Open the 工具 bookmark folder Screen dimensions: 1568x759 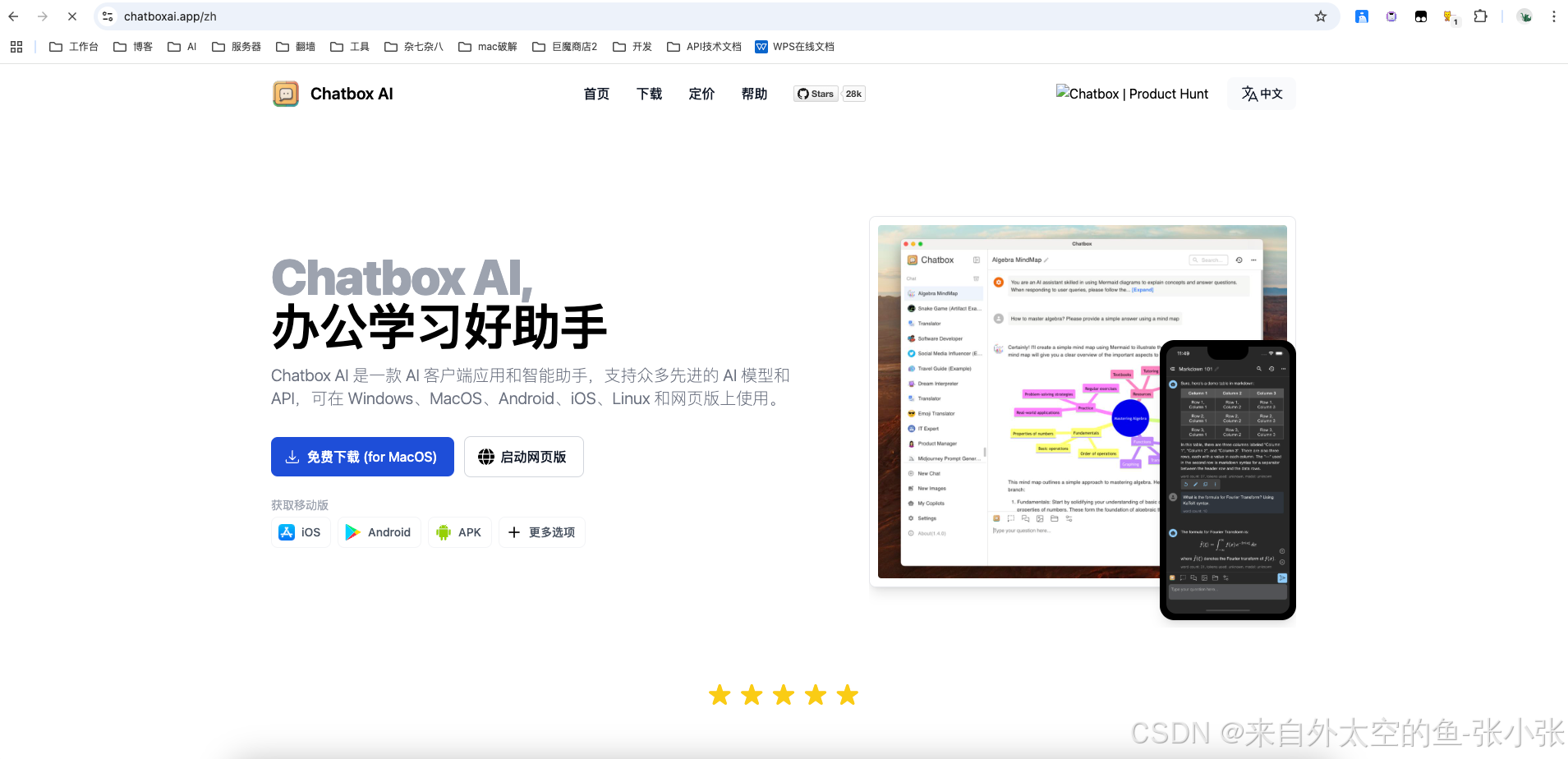pyautogui.click(x=350, y=47)
